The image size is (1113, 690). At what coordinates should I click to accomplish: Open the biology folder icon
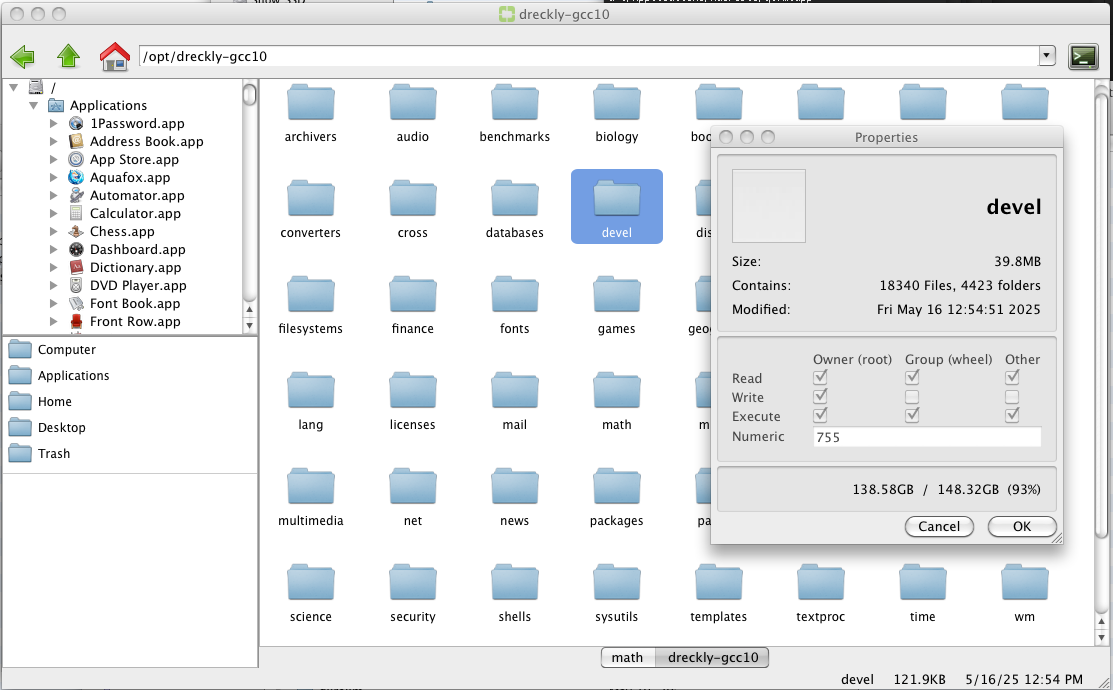pyautogui.click(x=617, y=103)
